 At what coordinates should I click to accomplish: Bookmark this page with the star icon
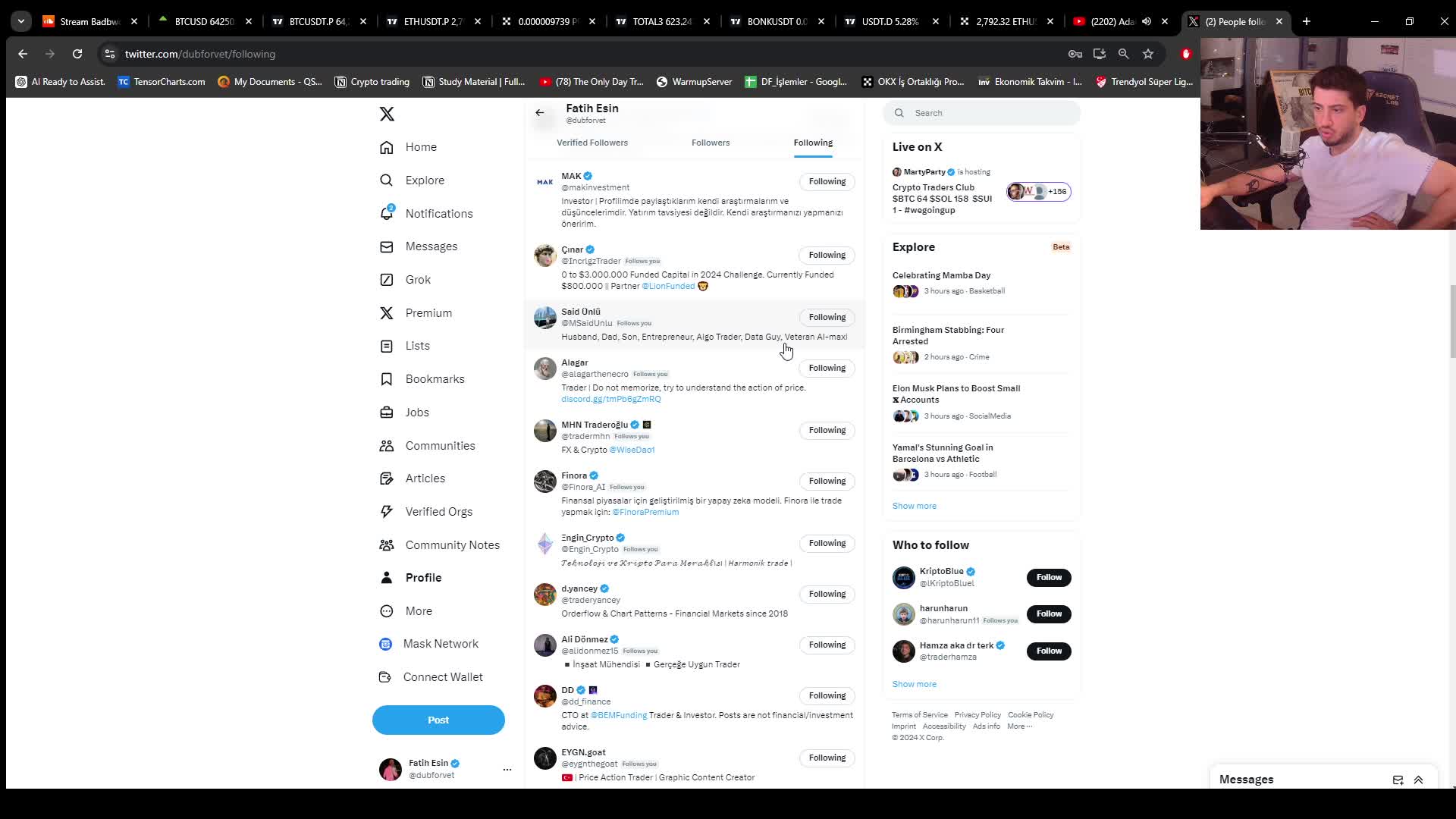(x=1148, y=54)
